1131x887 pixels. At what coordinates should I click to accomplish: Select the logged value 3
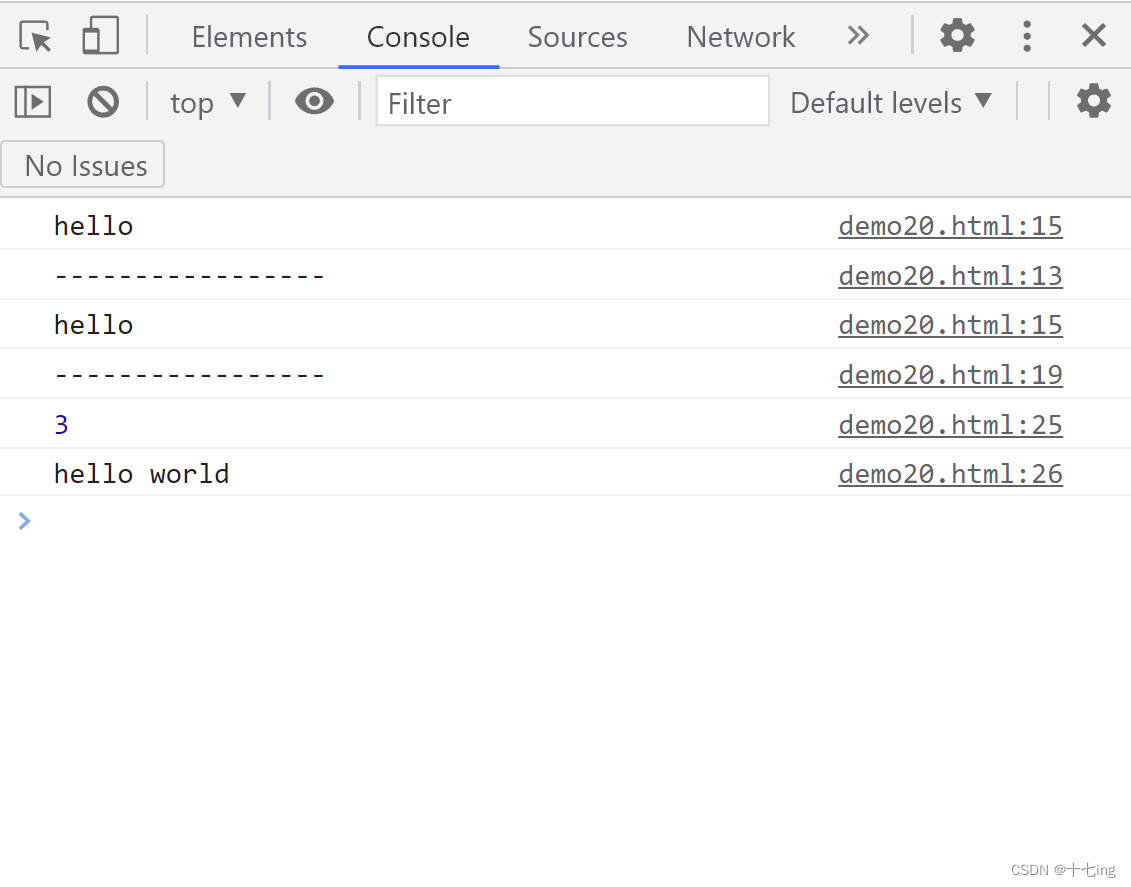click(x=61, y=425)
